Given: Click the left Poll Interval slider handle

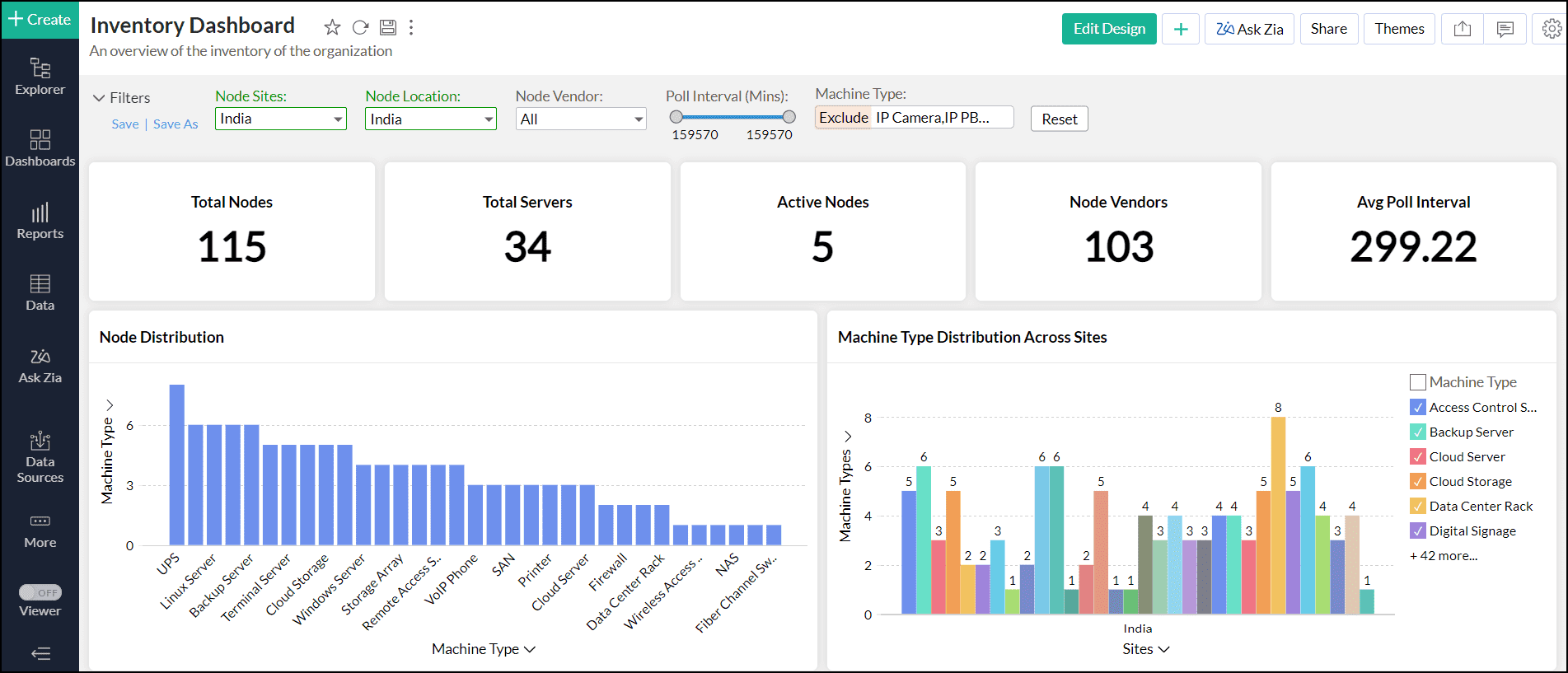Looking at the screenshot, I should point(676,117).
